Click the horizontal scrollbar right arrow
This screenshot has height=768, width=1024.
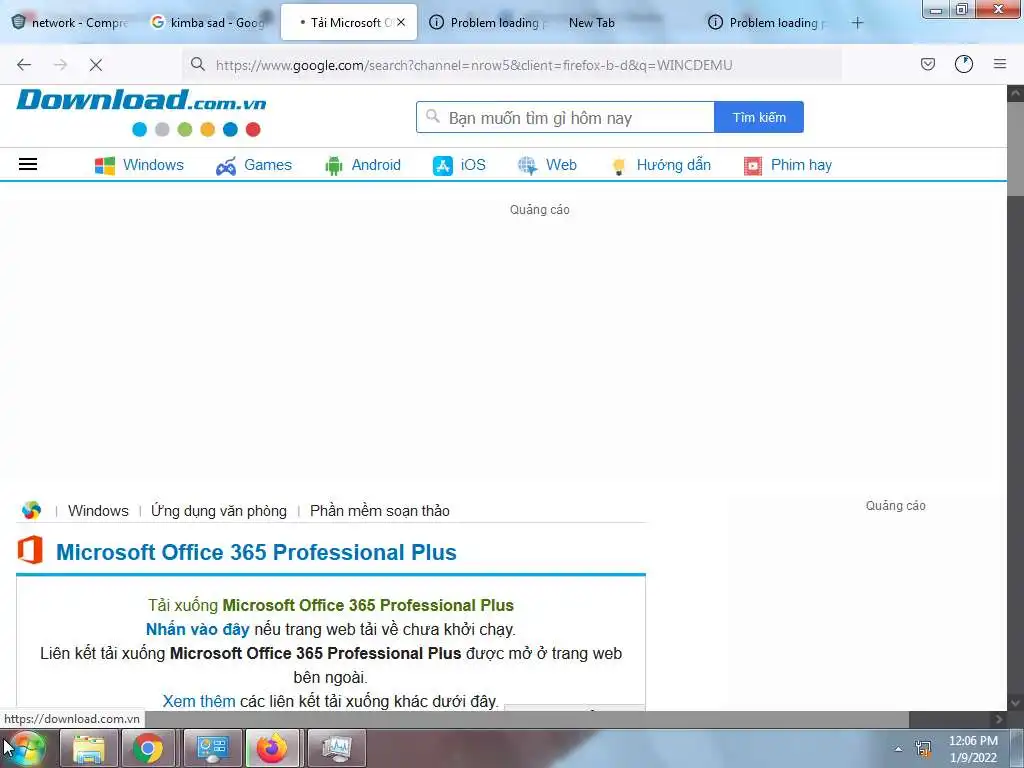click(x=999, y=719)
